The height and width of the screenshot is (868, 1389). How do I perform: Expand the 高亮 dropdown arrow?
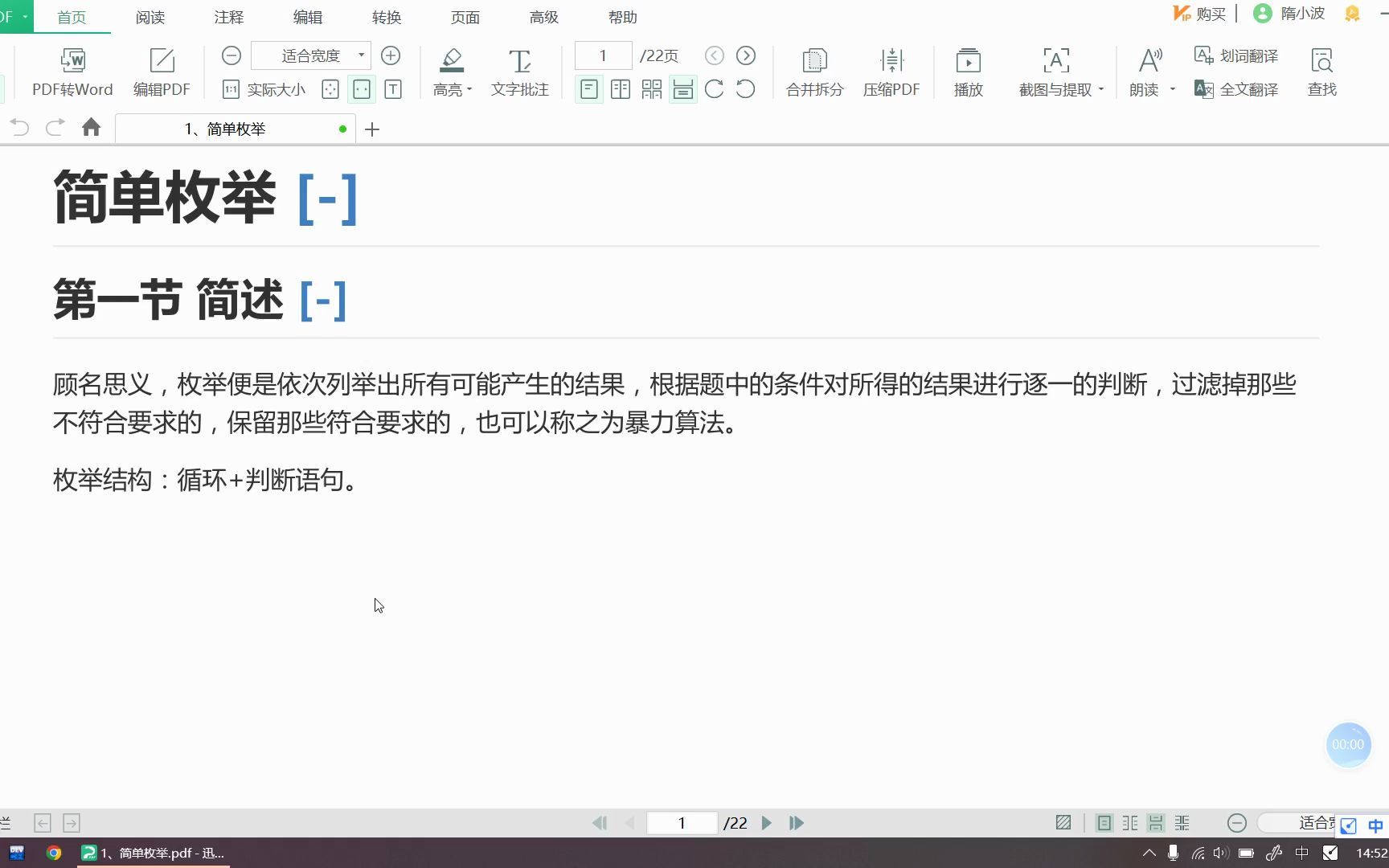coord(469,90)
